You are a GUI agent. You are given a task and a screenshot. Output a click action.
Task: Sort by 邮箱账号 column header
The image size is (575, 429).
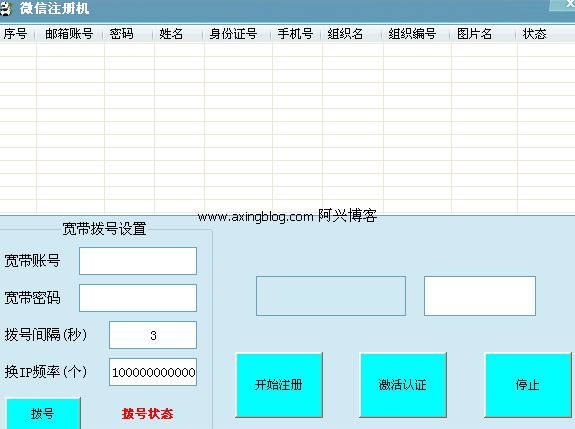[x=70, y=34]
